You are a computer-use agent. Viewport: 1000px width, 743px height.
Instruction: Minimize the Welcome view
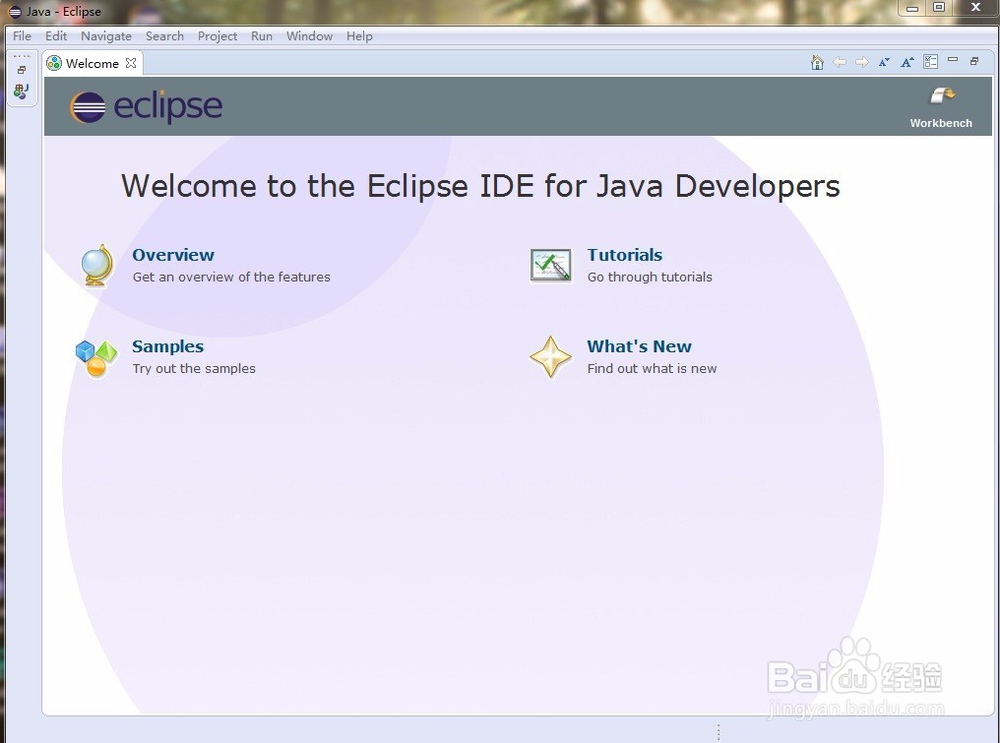(953, 60)
